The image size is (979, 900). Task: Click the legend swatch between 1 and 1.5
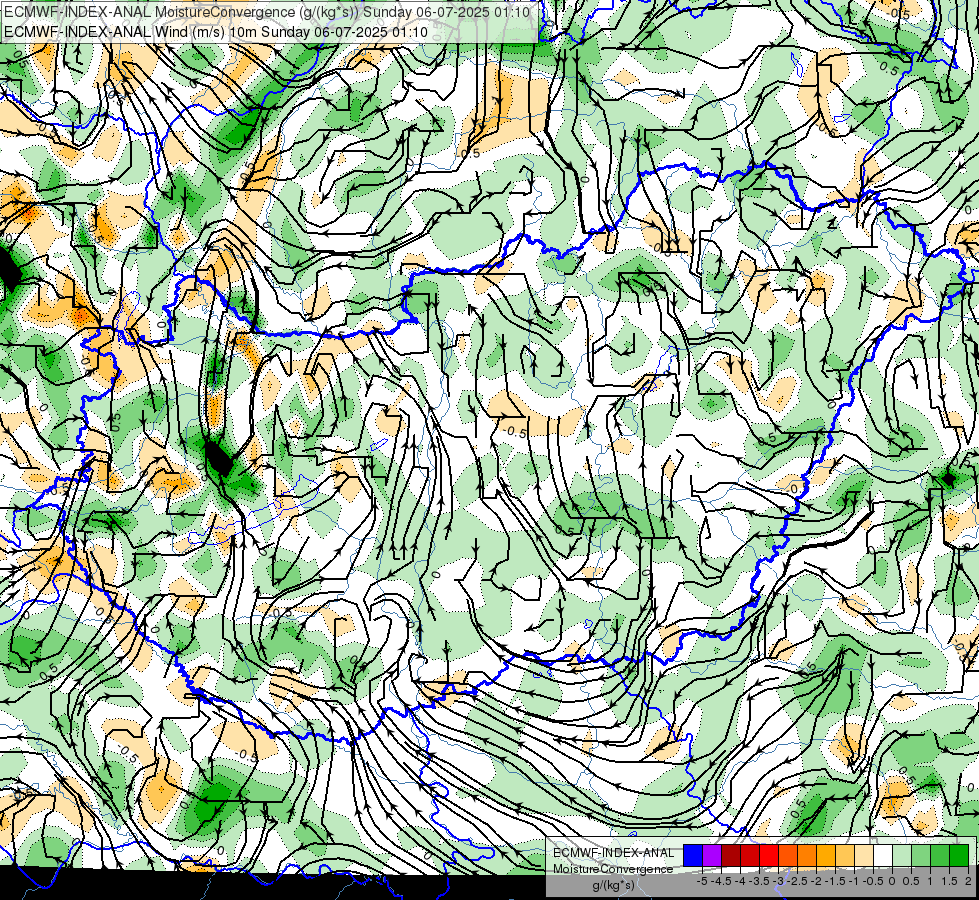(940, 855)
